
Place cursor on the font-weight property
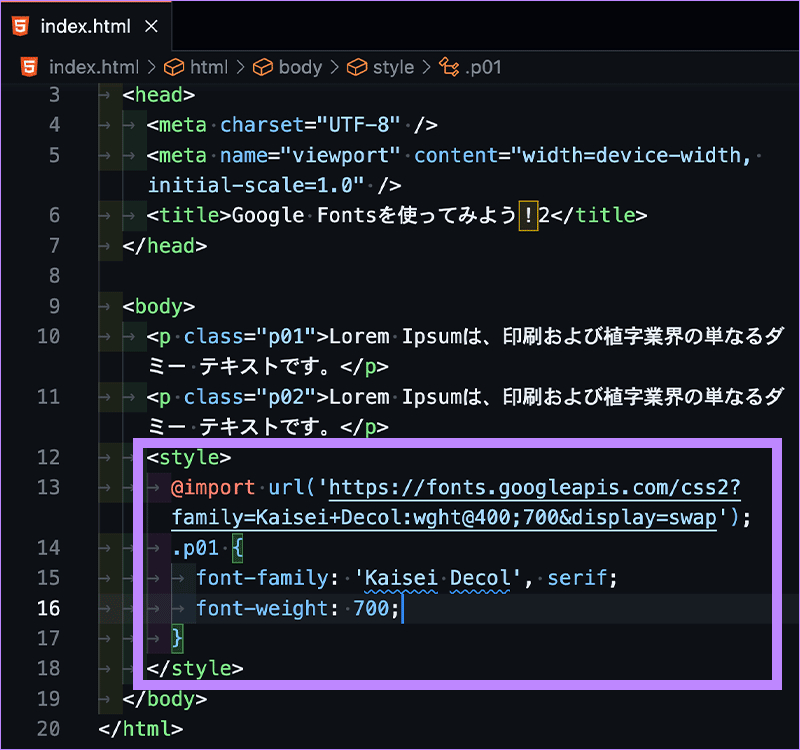tap(262, 608)
